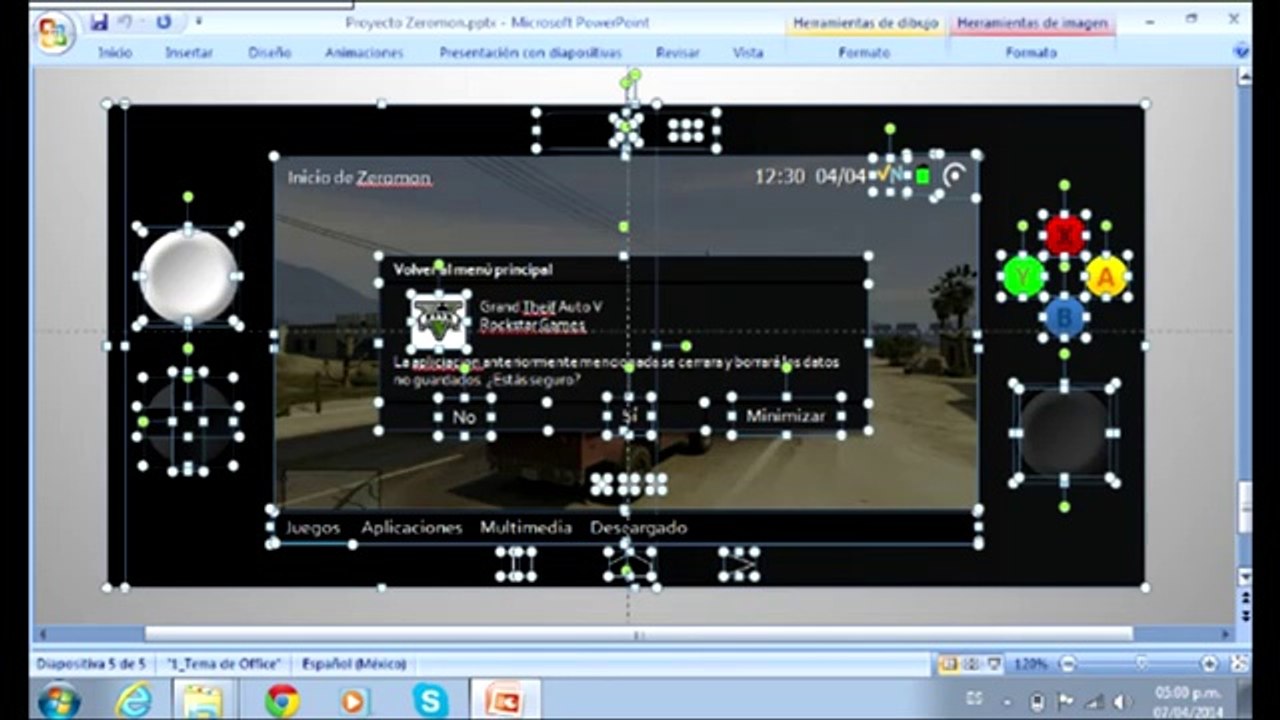Switch to slide sorter view
The width and height of the screenshot is (1280, 720).
coord(970,664)
